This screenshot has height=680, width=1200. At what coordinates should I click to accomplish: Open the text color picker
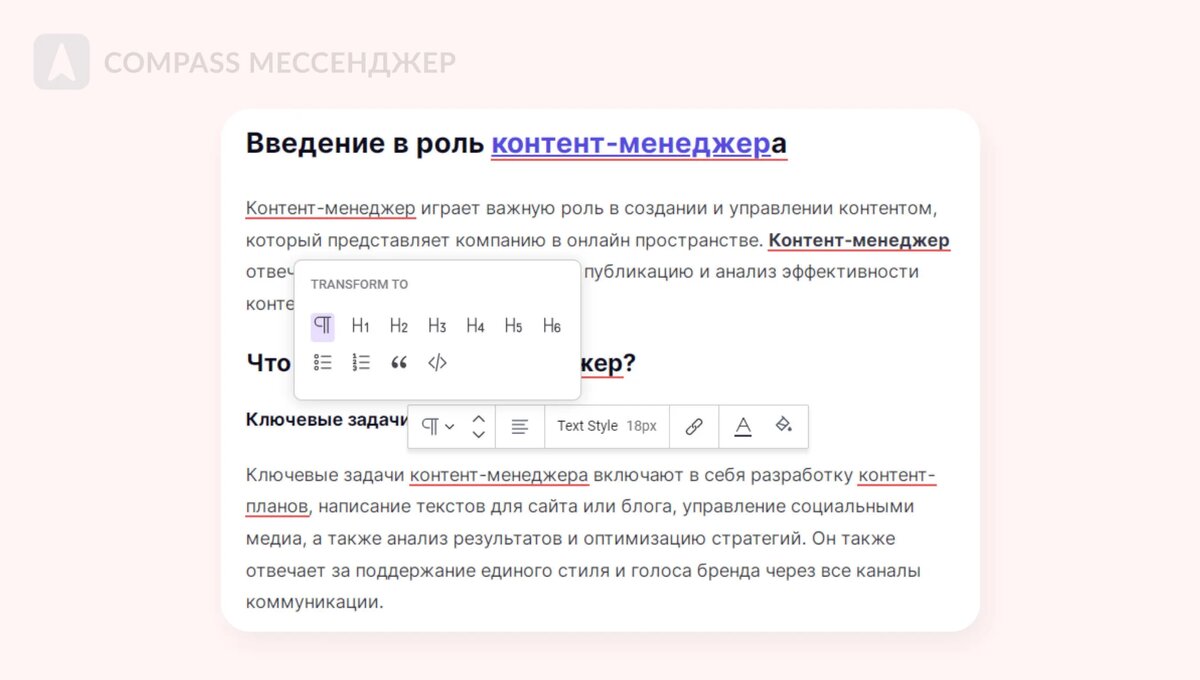click(743, 426)
